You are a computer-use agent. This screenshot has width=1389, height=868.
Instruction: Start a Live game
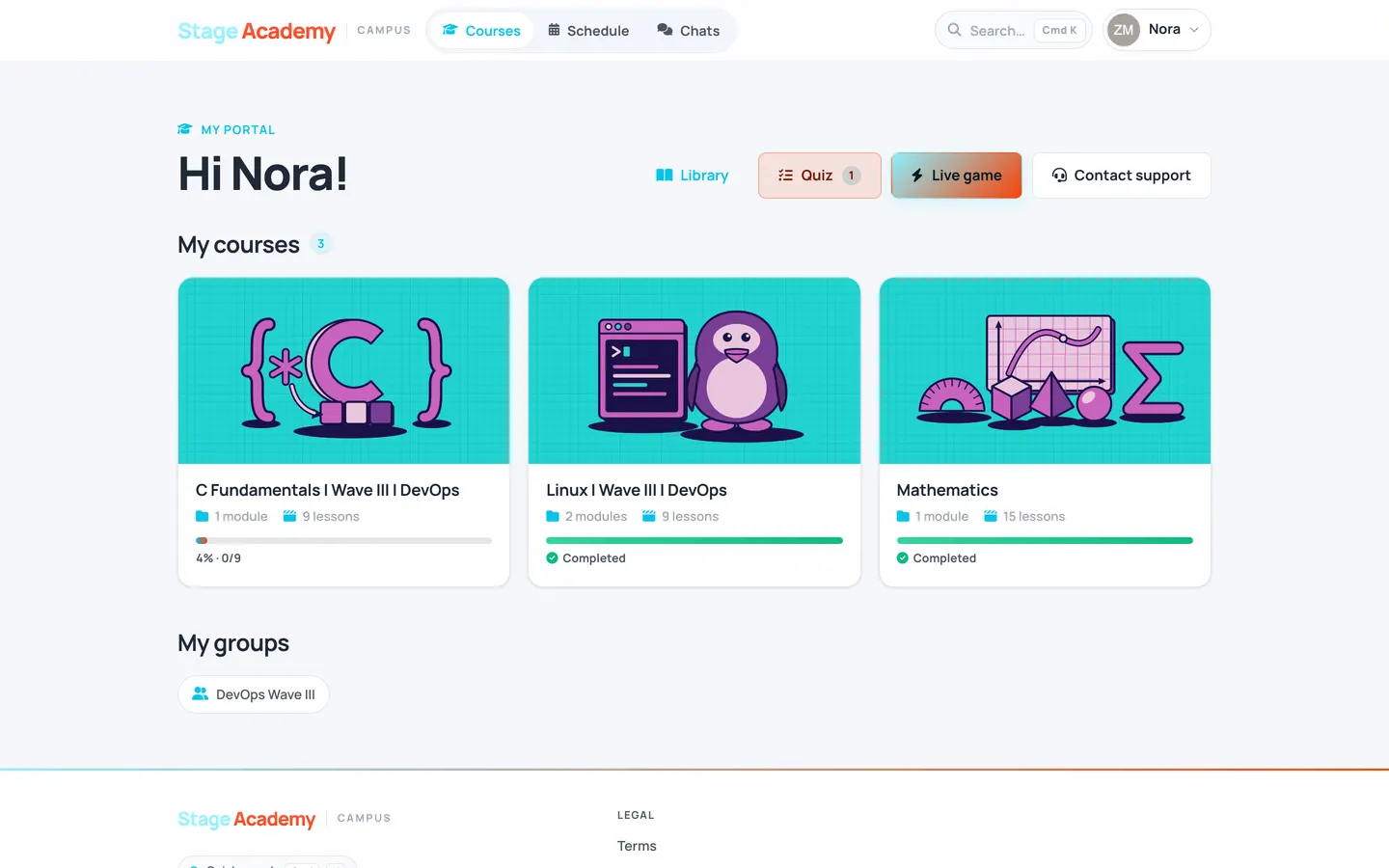956,176
